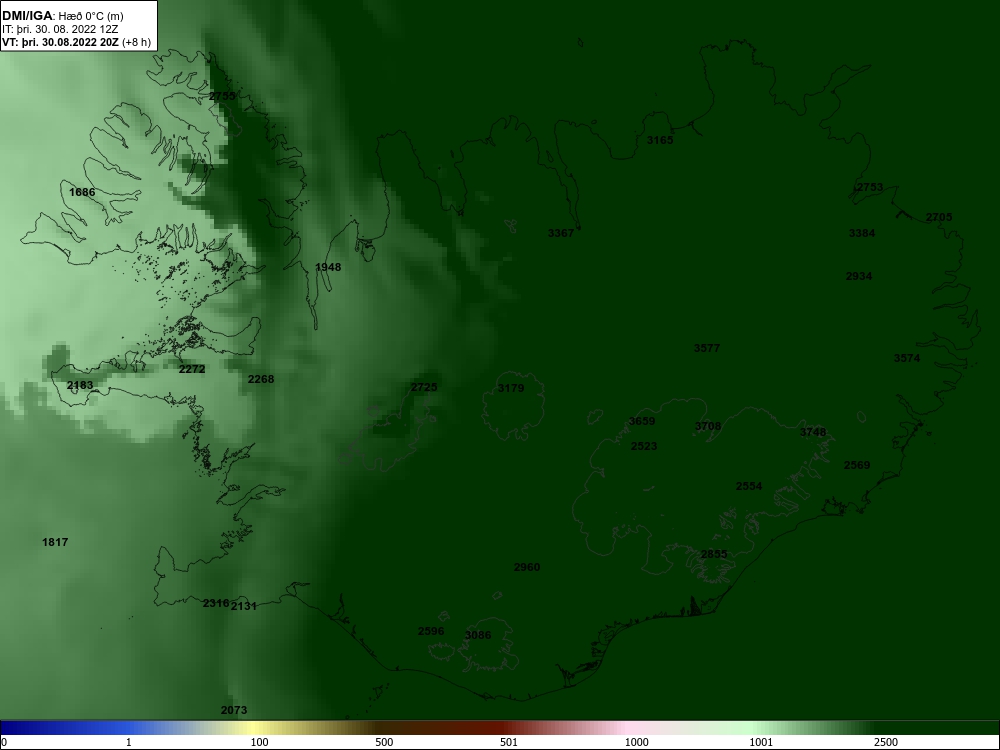The height and width of the screenshot is (750, 1000).
Task: Click the 501 label on the color scale
Action: pos(509,742)
